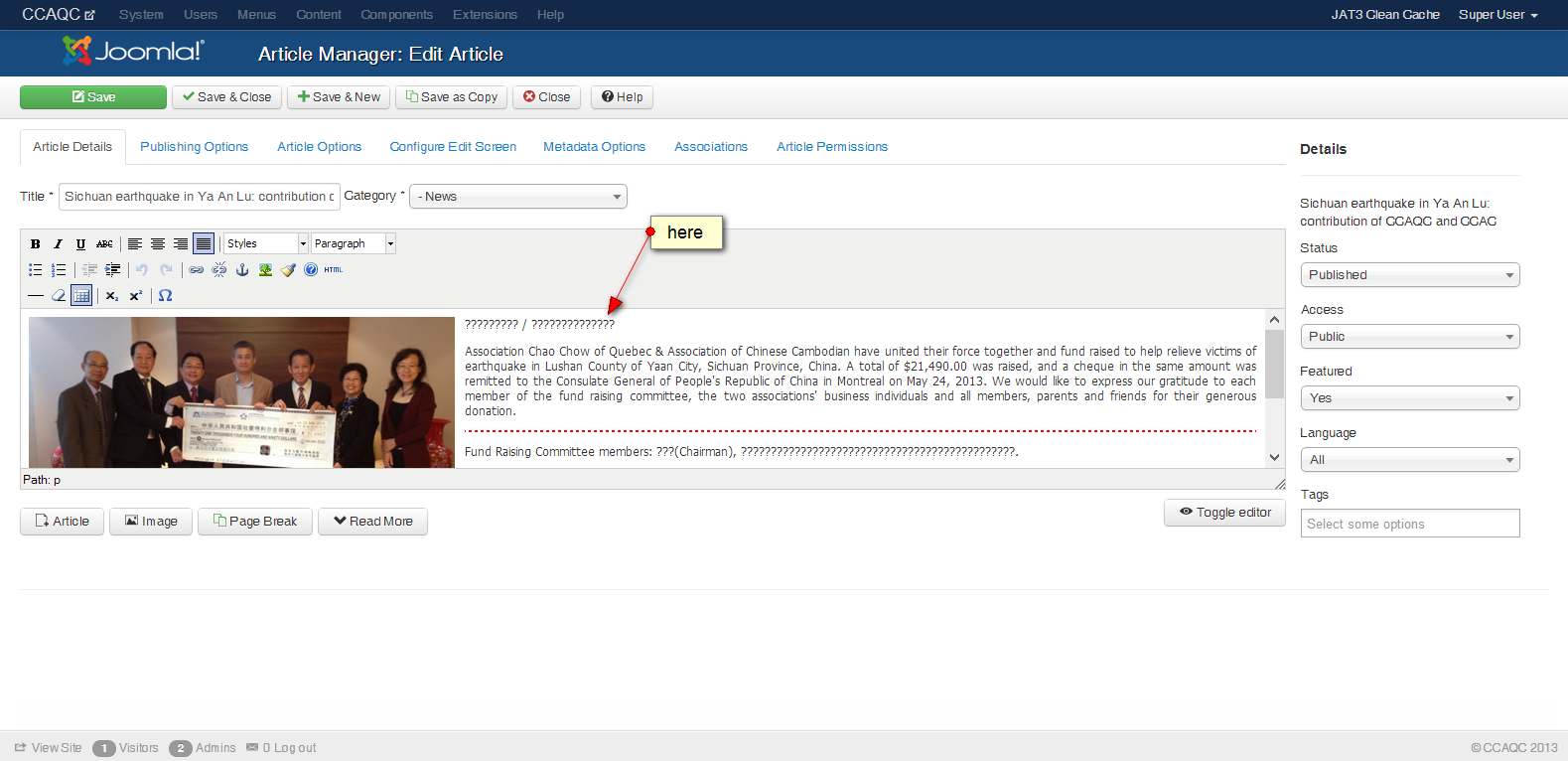The image size is (1568, 761).
Task: Open the Extensions menu
Action: [x=485, y=15]
